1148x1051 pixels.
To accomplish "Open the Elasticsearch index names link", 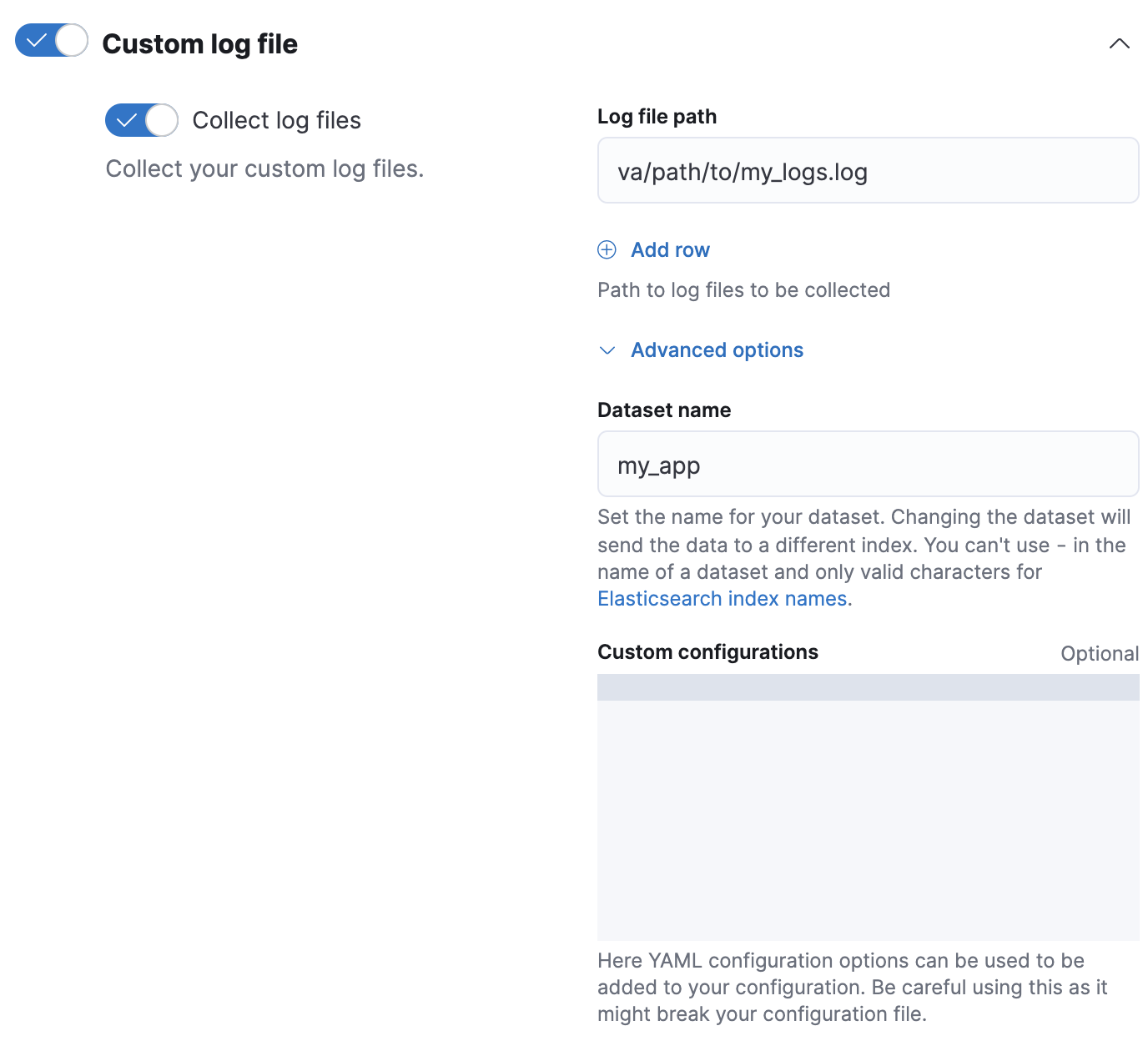I will pos(723,598).
